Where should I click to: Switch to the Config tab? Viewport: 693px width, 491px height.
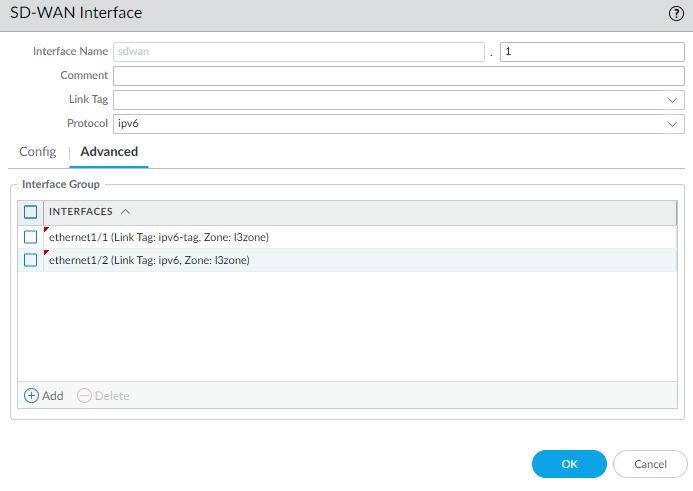pos(38,152)
